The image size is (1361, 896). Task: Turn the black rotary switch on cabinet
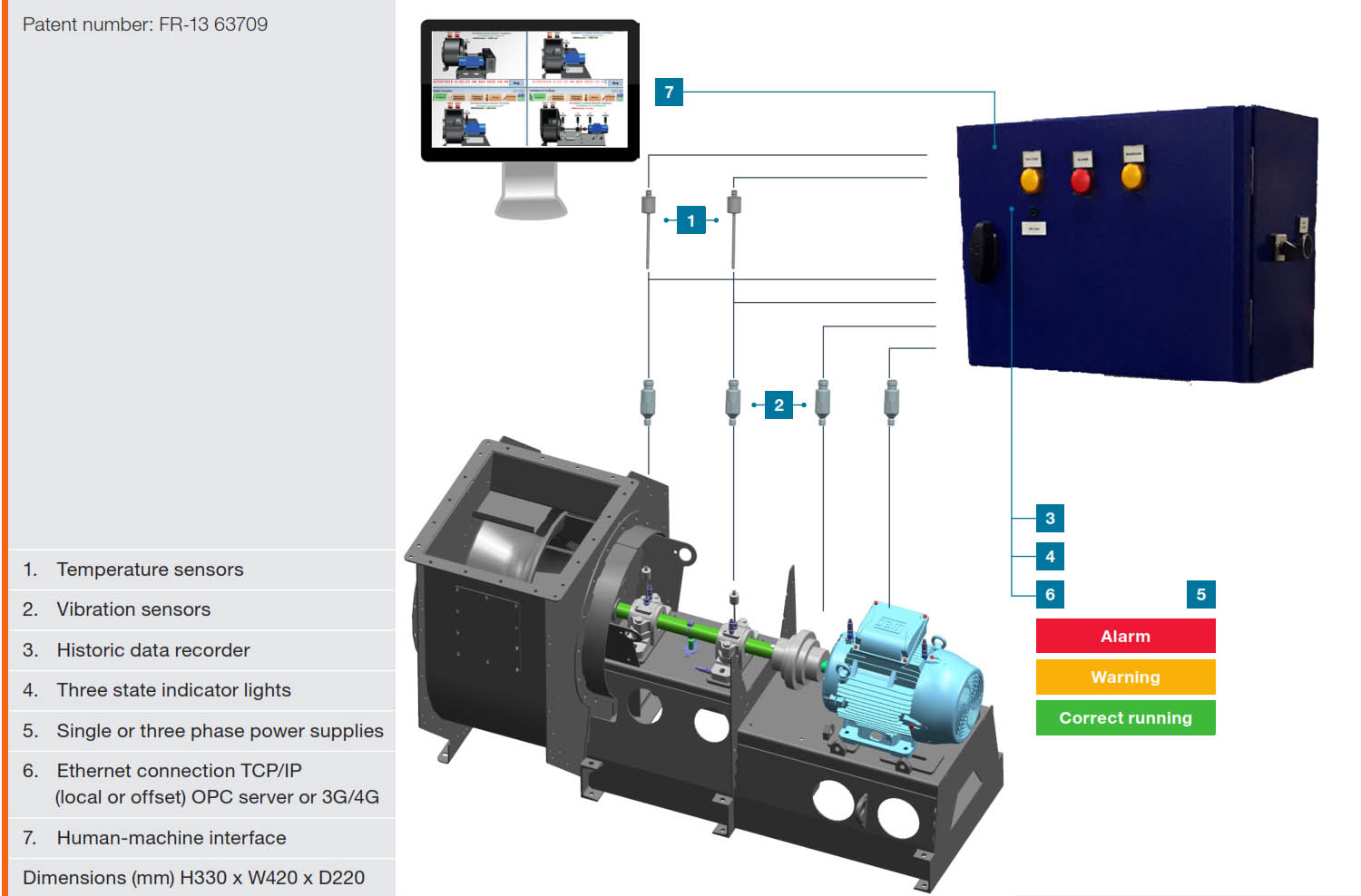point(984,248)
